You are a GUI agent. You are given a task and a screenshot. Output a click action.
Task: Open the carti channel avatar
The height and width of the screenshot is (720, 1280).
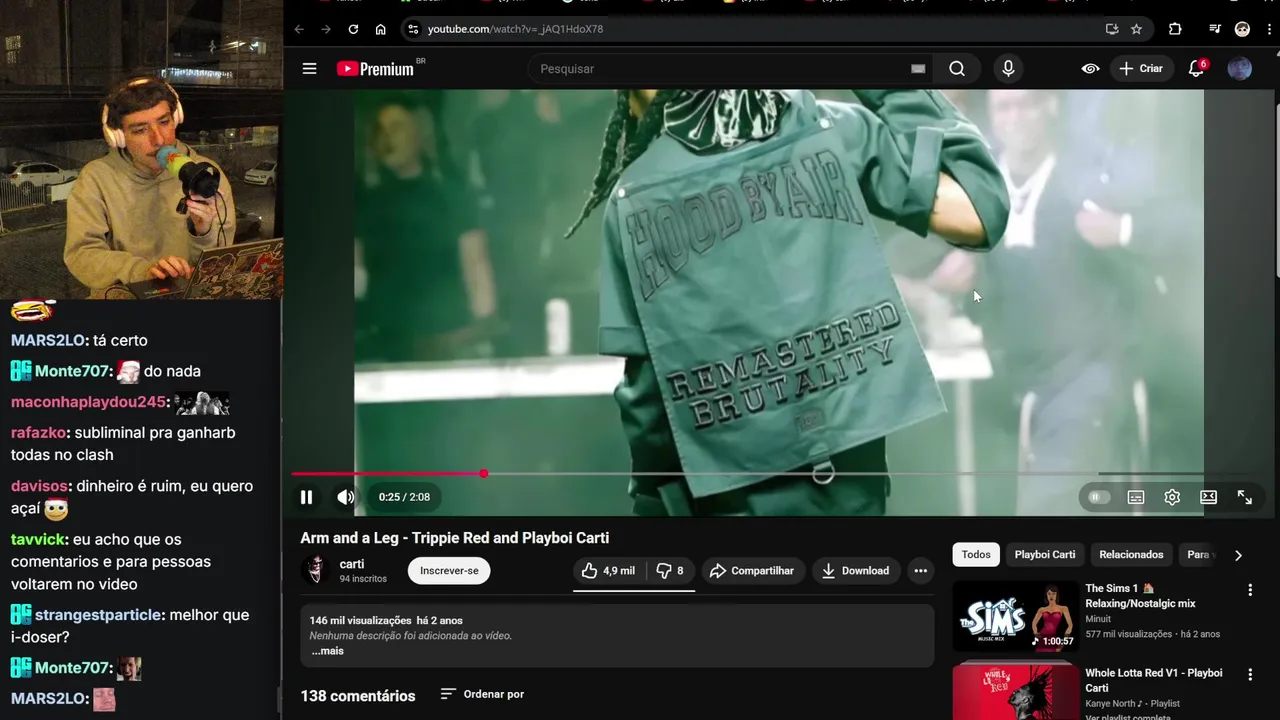coord(316,570)
